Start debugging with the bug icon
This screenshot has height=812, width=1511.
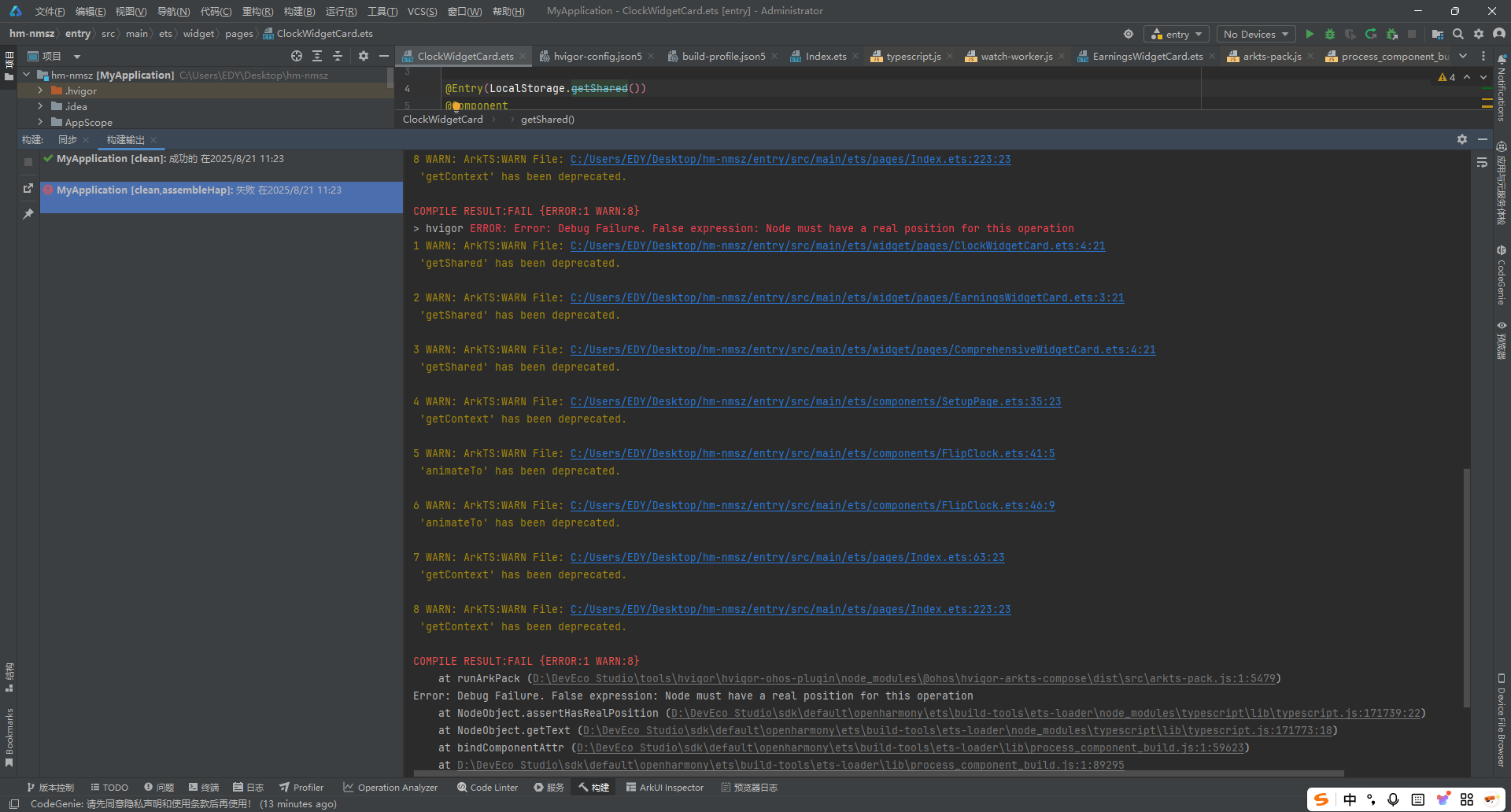[1330, 34]
